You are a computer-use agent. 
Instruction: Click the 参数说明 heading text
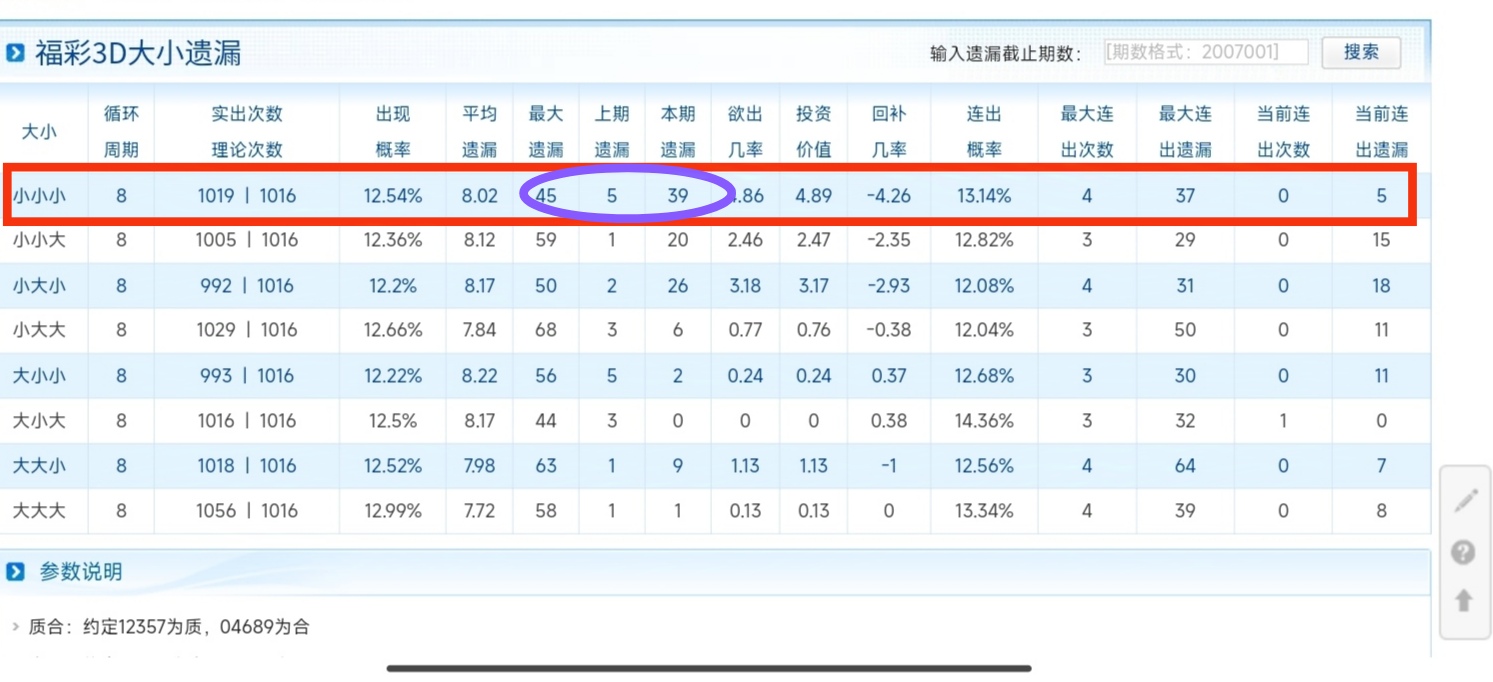pos(81,572)
